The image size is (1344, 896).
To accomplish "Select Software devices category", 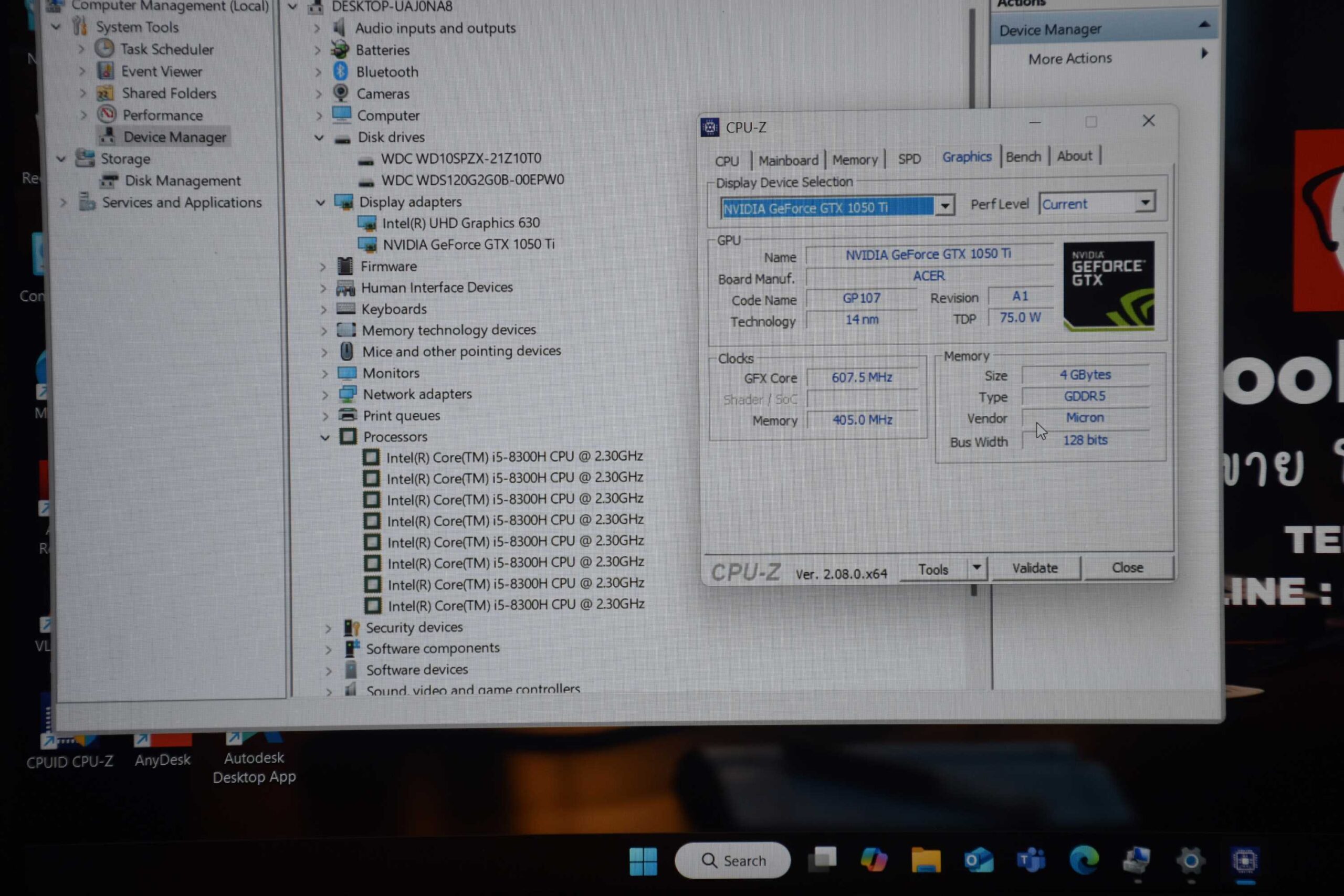I will click(x=416, y=670).
